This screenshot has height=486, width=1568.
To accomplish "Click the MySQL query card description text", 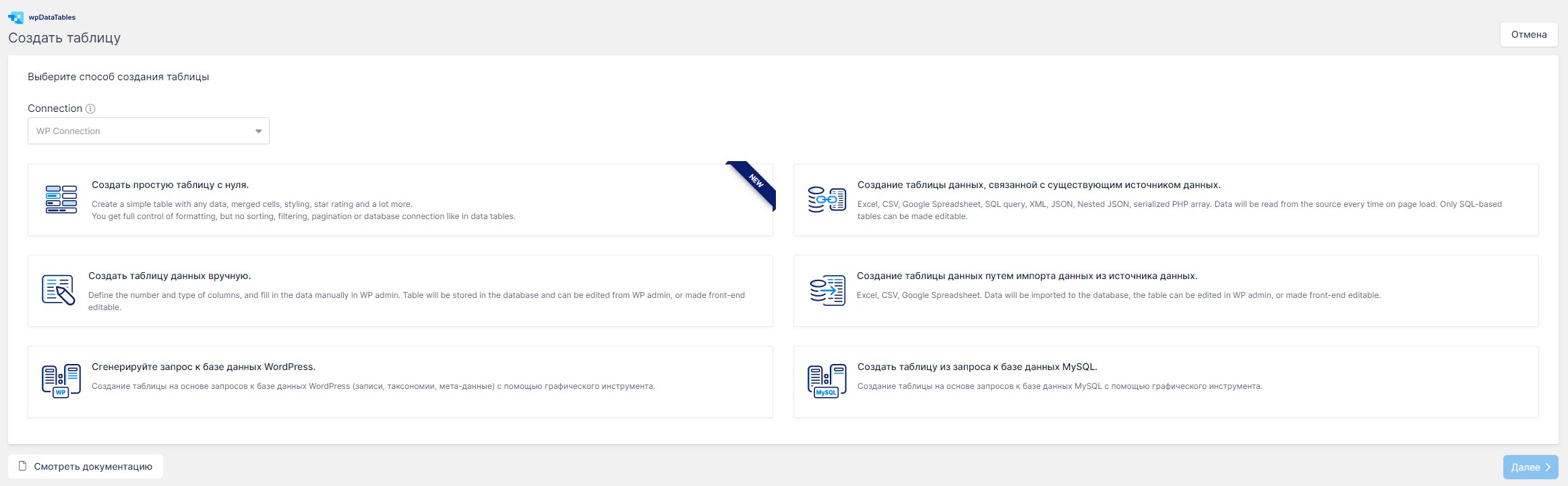I will coord(1060,386).
